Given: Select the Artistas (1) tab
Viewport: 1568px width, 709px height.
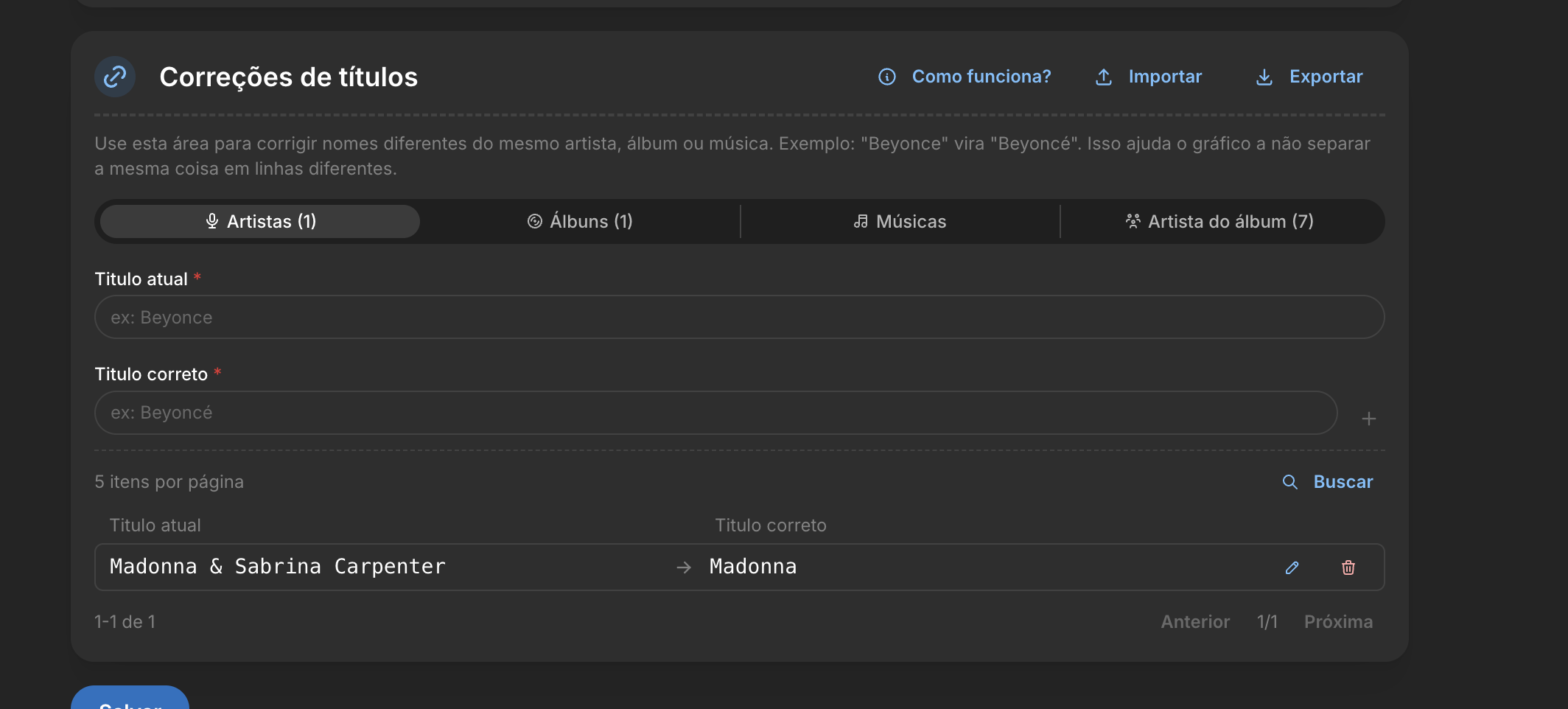Looking at the screenshot, I should [x=260, y=222].
